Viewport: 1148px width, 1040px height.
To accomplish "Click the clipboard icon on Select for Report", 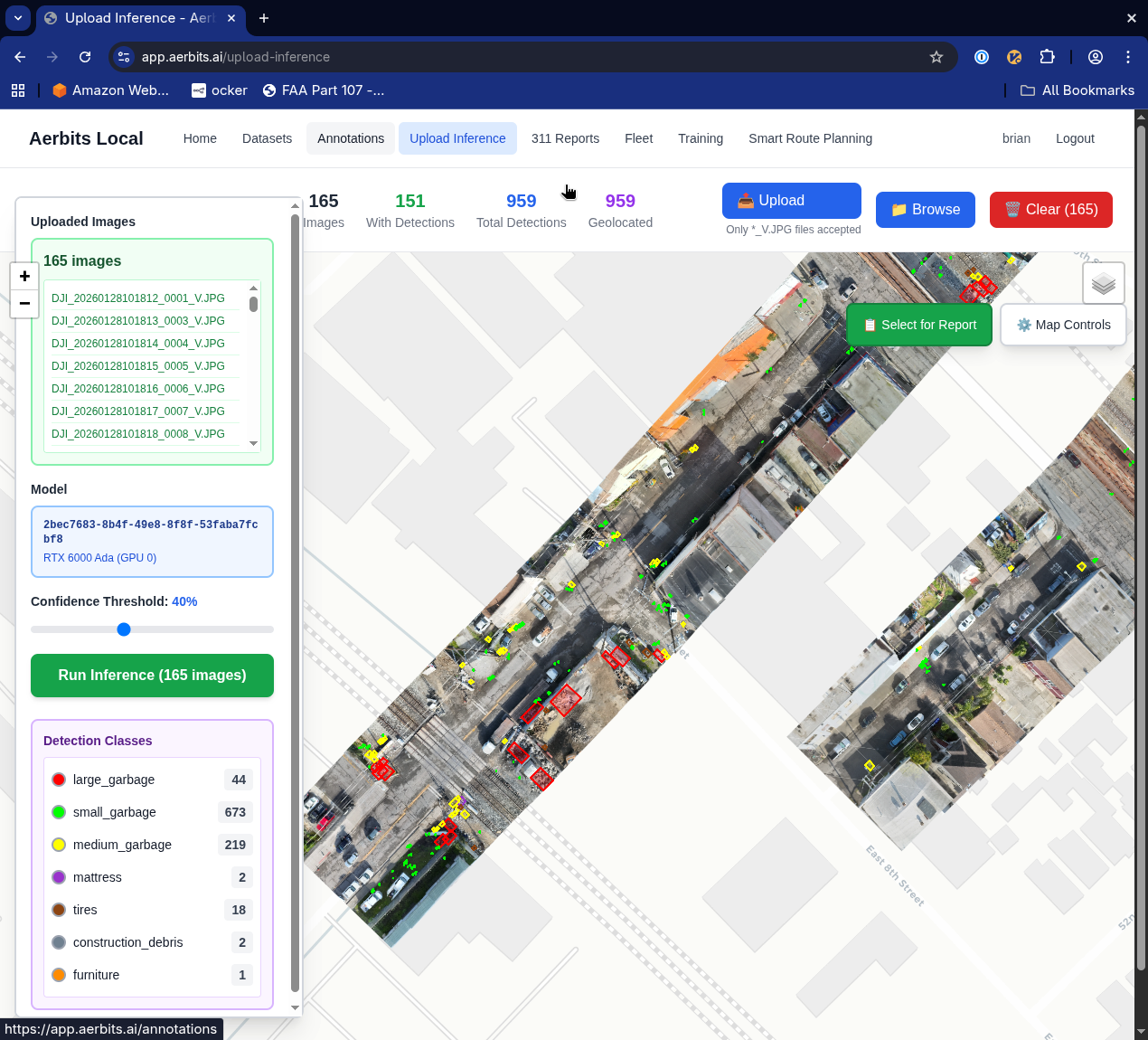I will pyautogui.click(x=872, y=324).
